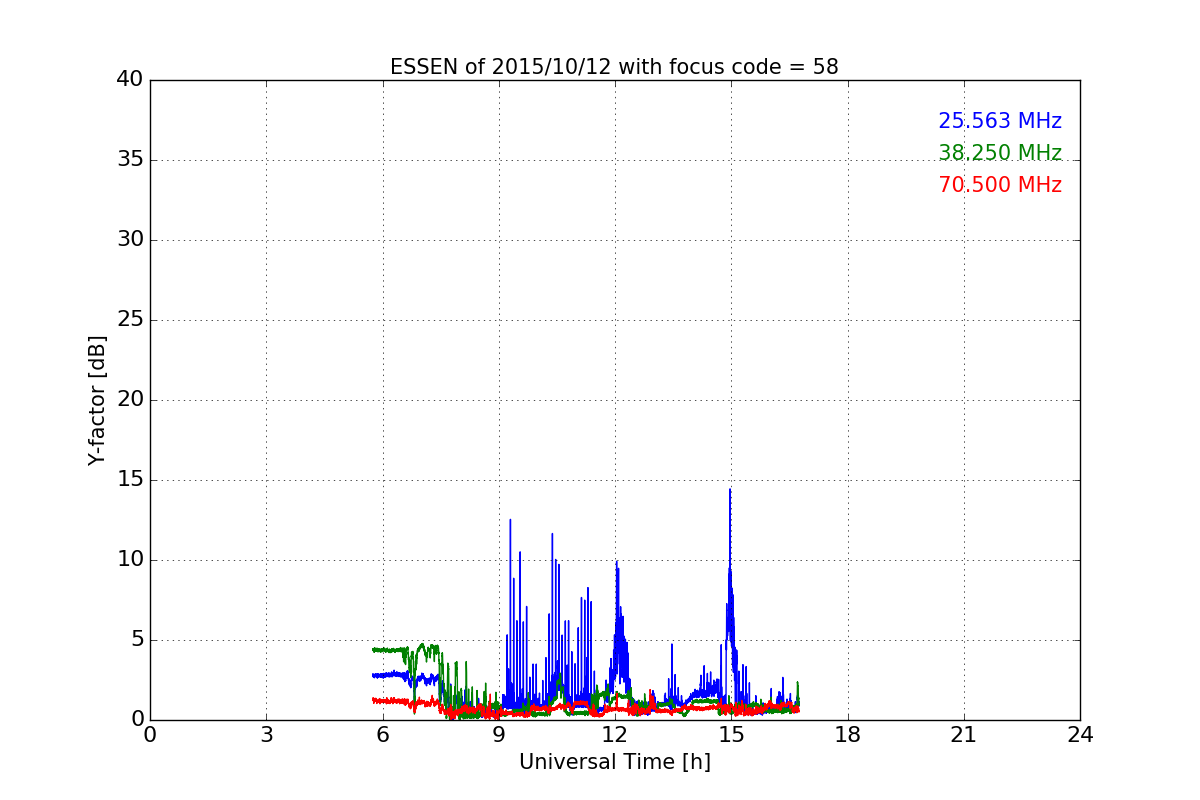Click y-axis tick label '5'
The height and width of the screenshot is (800, 1200).
point(137,640)
